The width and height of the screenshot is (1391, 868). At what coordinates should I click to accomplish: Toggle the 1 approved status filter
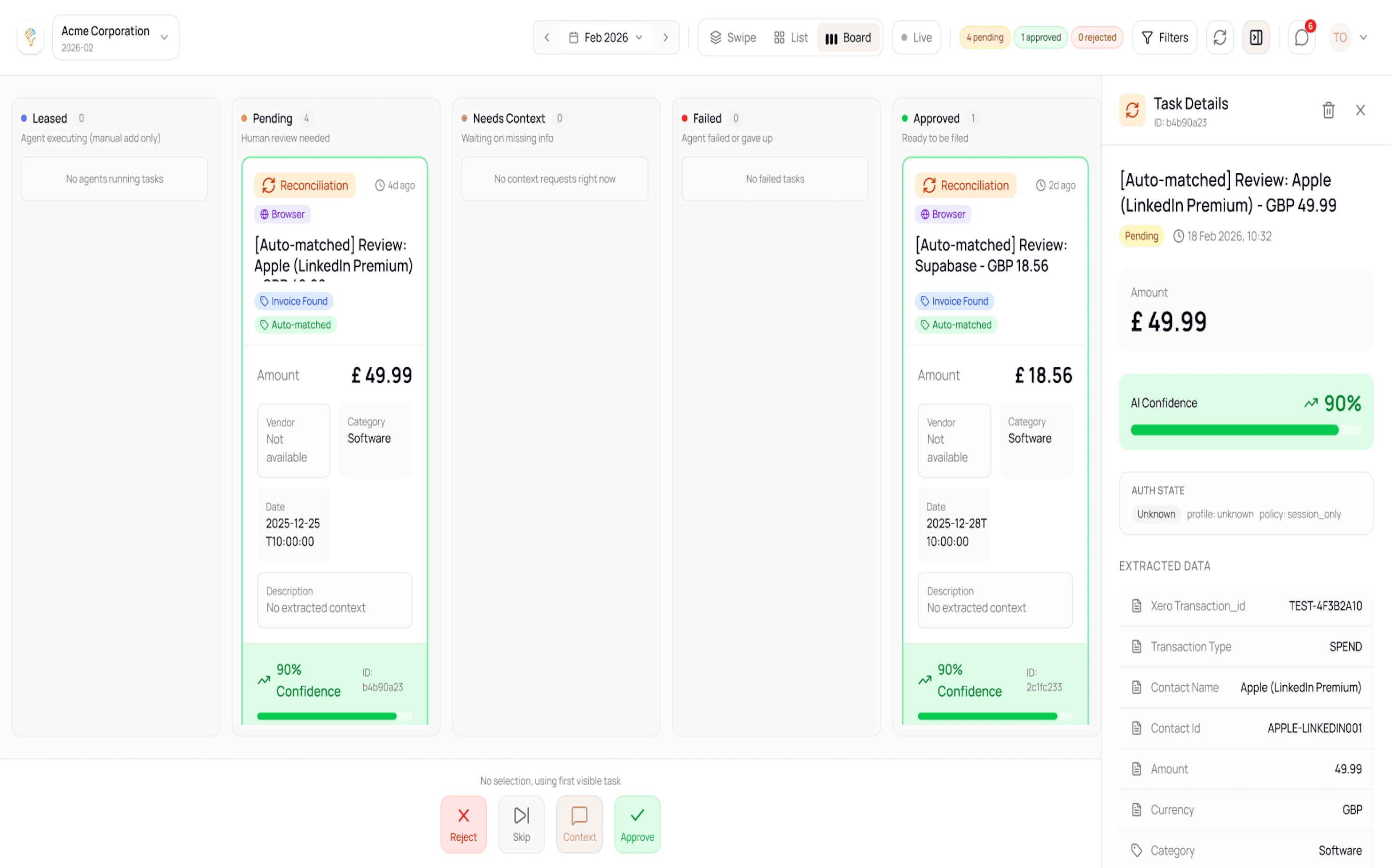point(1040,38)
